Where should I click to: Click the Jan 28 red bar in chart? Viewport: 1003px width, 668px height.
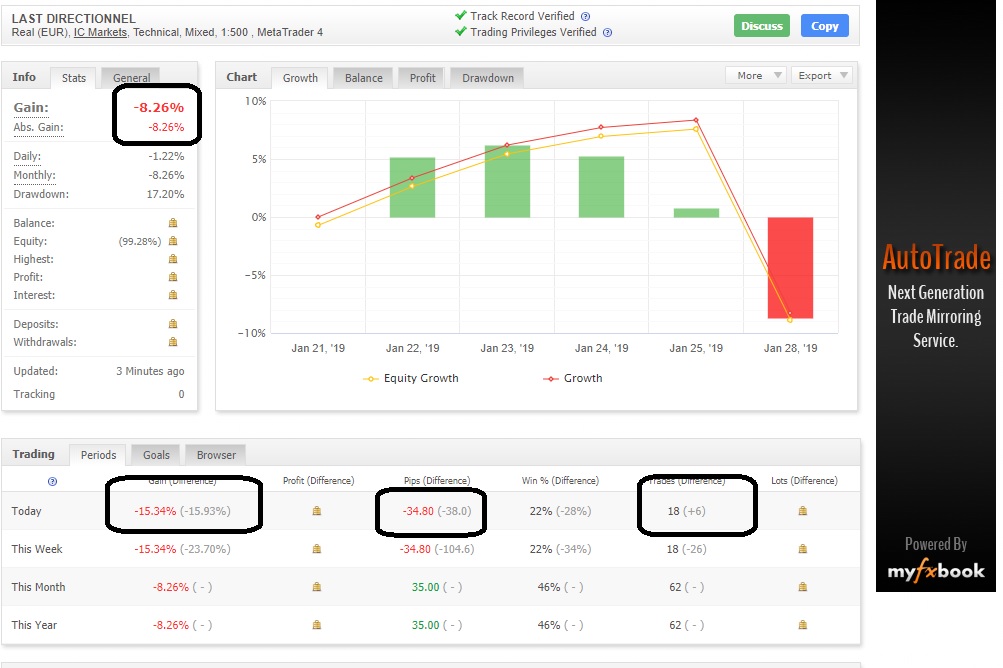click(x=791, y=267)
